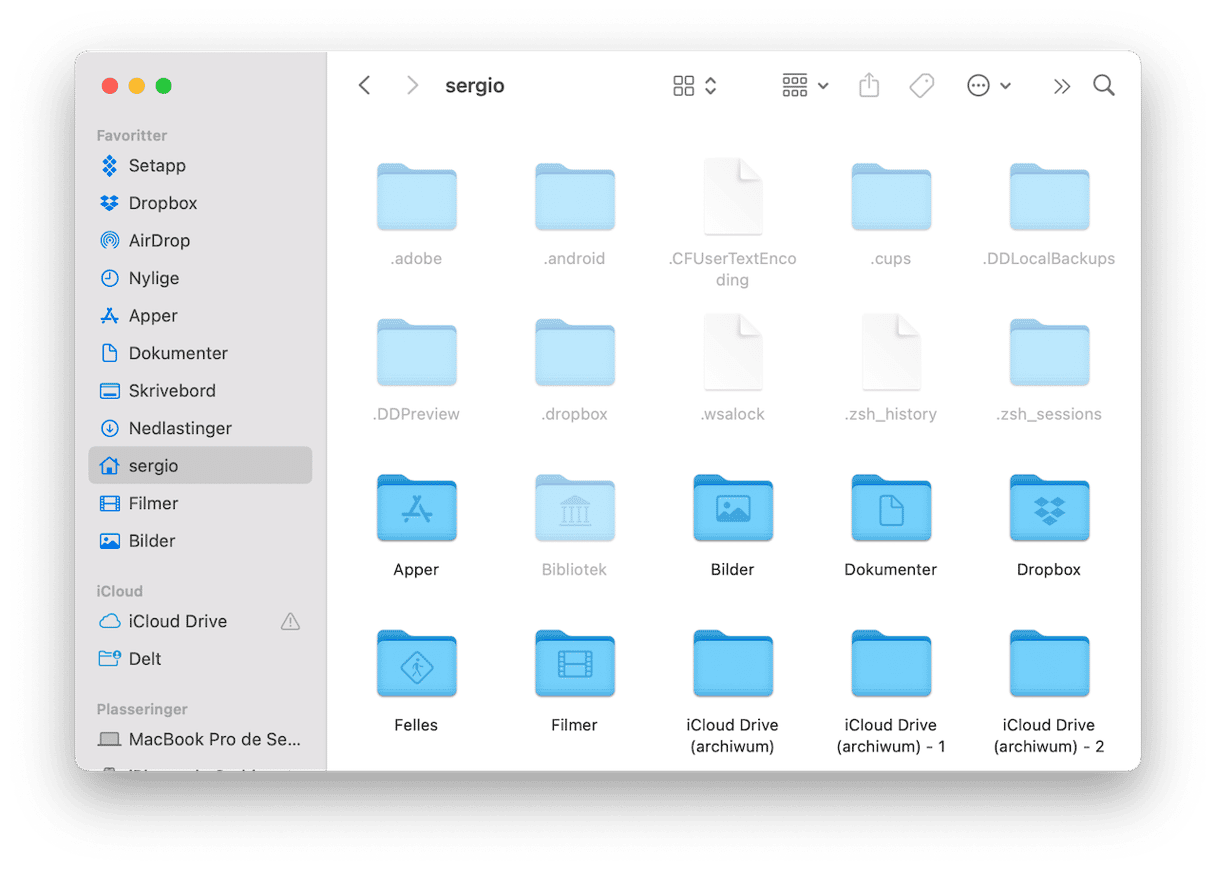Select MacBook Pro de Se... under Plasseringer
Screen dimensions: 1216x870
point(200,740)
